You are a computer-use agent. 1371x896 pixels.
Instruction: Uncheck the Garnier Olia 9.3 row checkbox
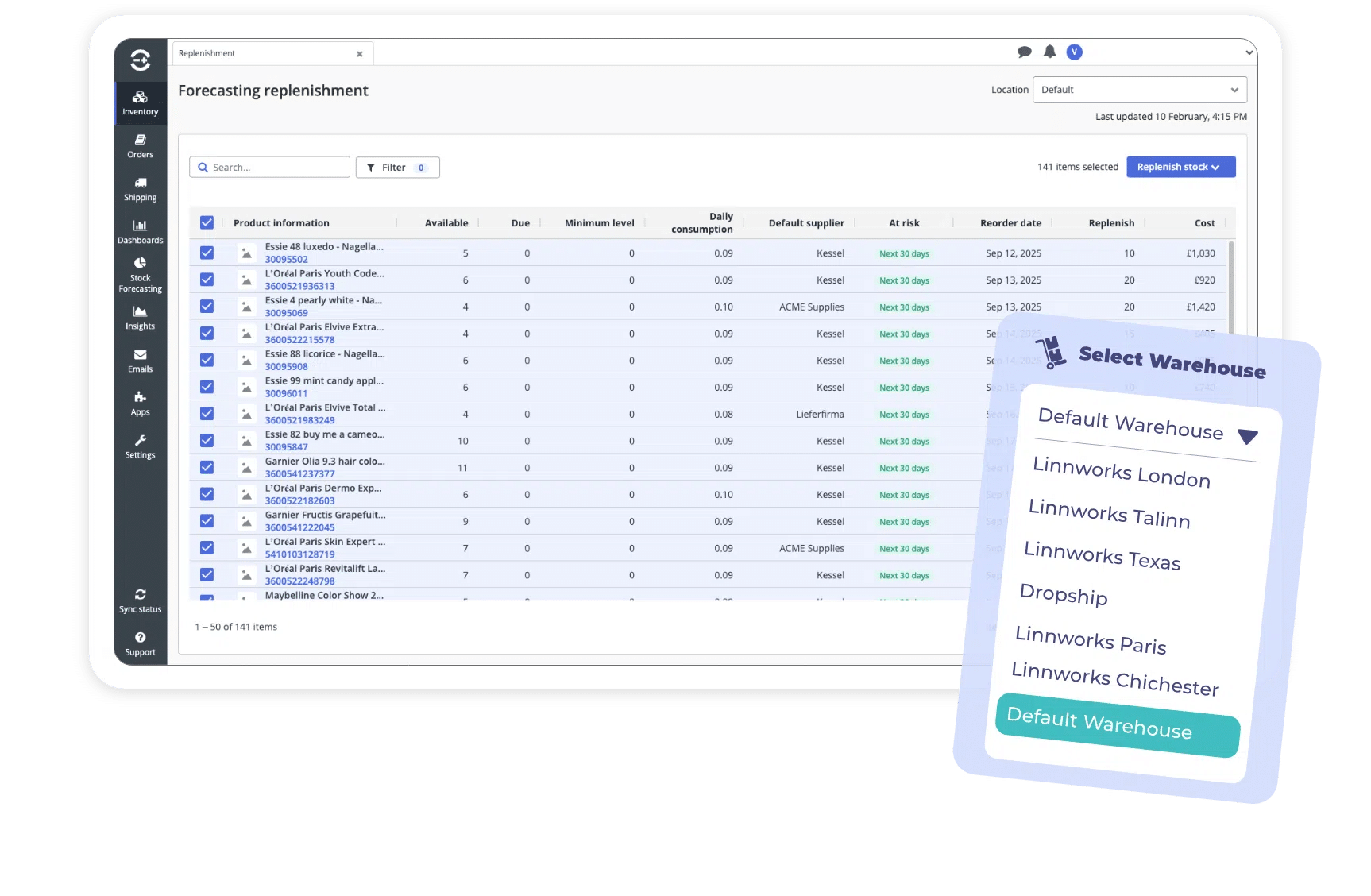[207, 468]
